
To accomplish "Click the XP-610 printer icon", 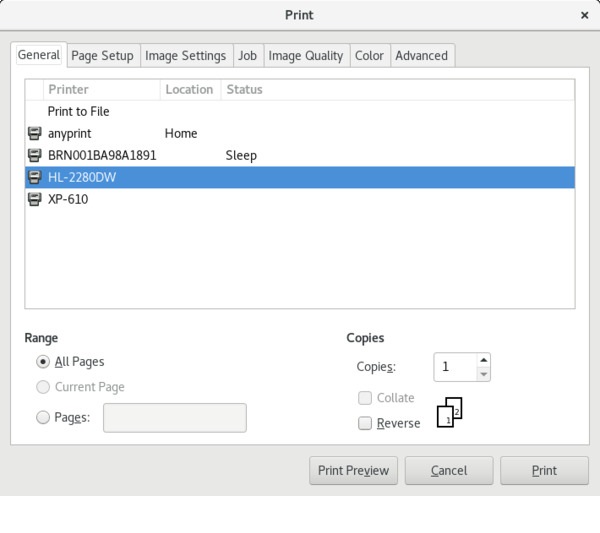I will [x=35, y=199].
